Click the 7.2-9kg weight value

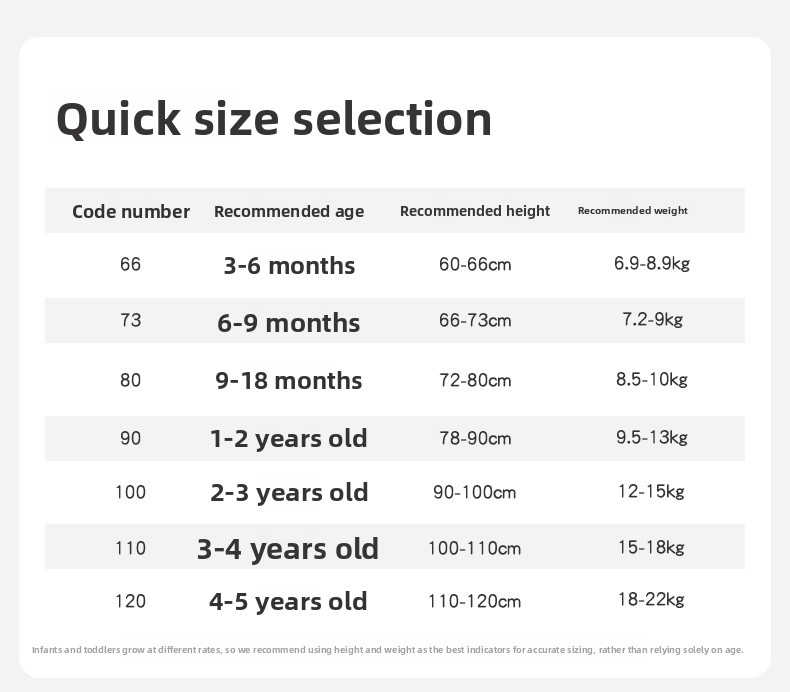tap(652, 319)
